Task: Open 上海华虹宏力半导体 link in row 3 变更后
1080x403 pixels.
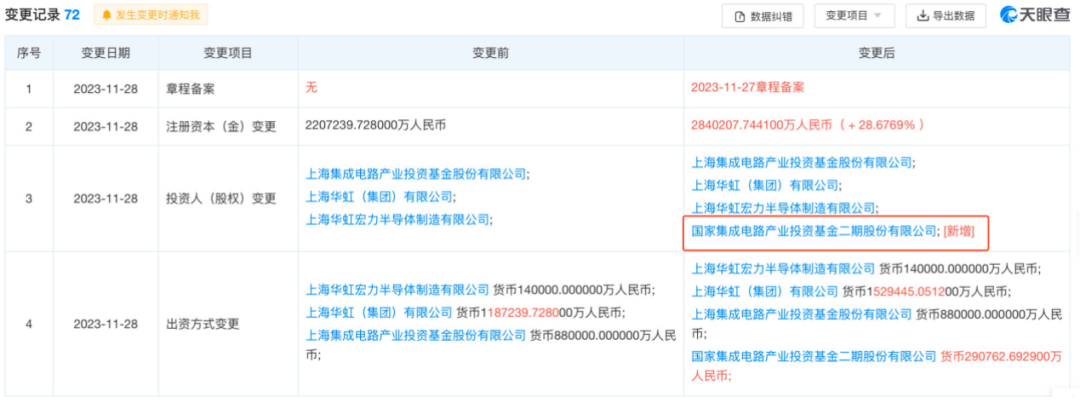Action: [x=783, y=208]
